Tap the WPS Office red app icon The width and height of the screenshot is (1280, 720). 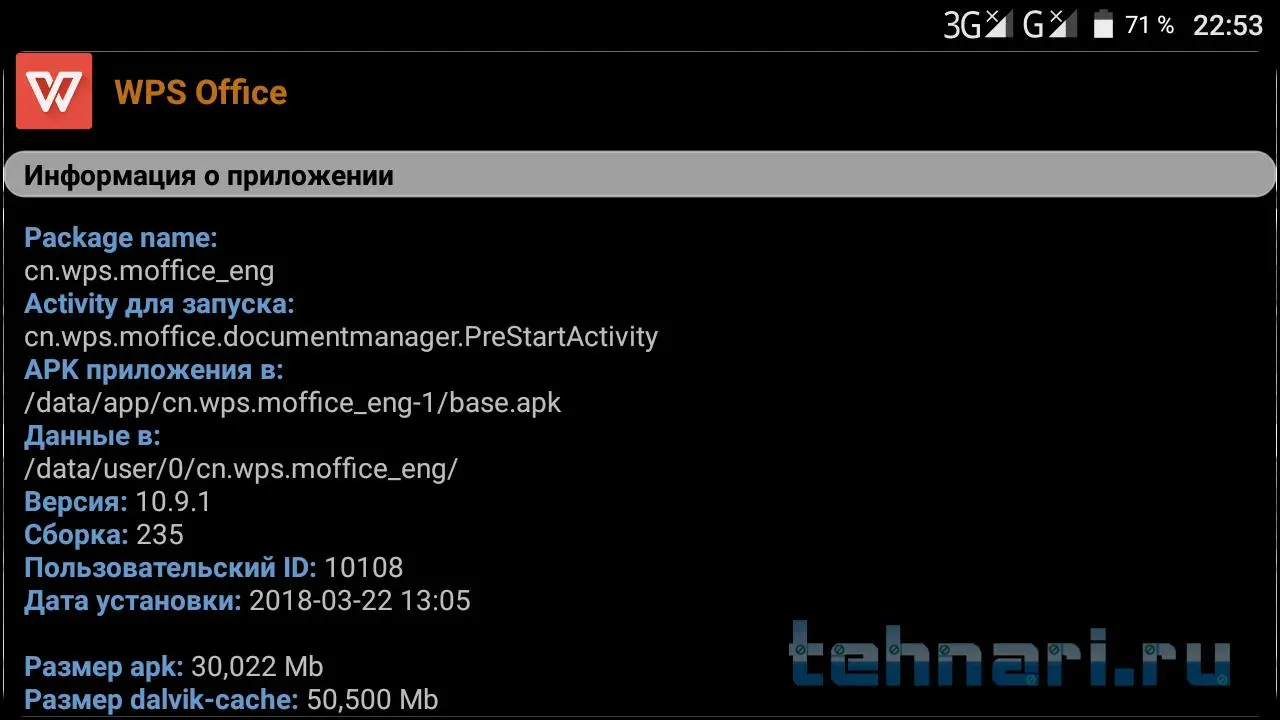pyautogui.click(x=54, y=91)
